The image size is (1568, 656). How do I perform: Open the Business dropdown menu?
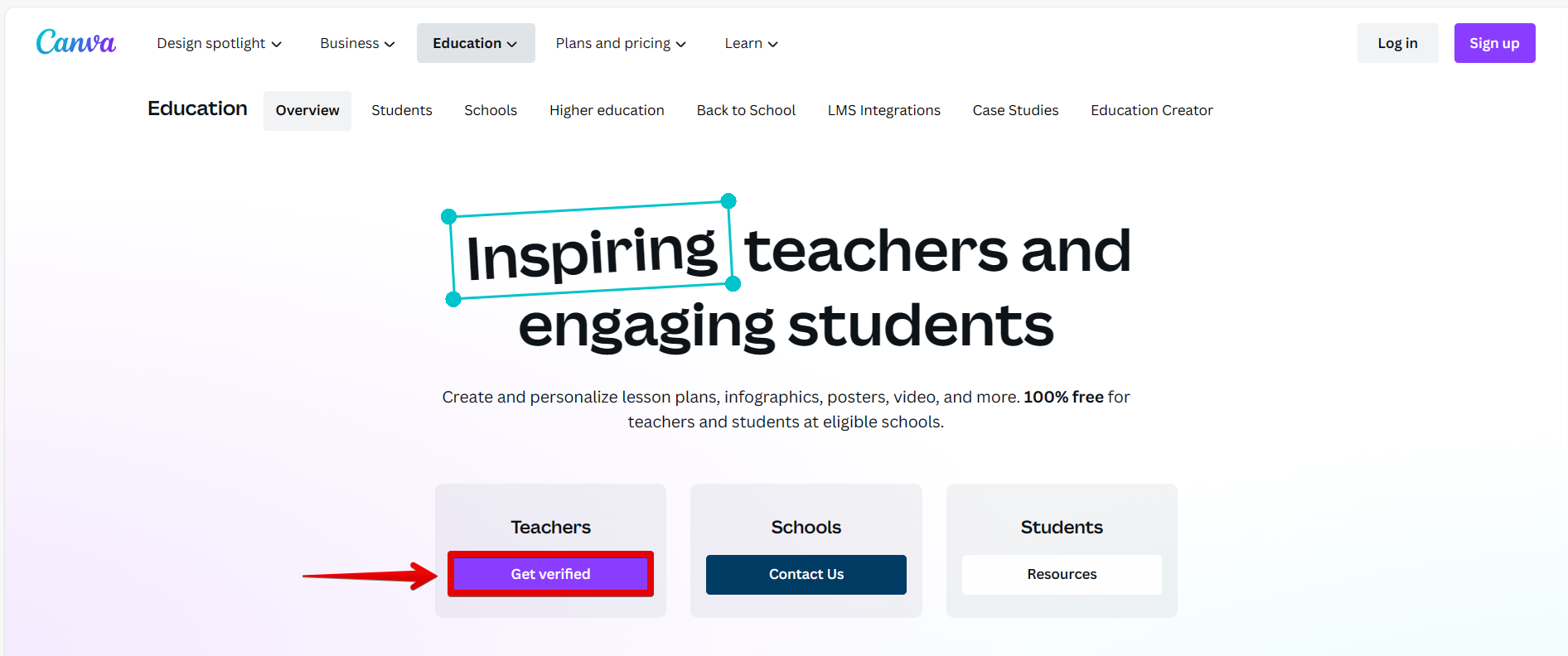click(x=357, y=43)
